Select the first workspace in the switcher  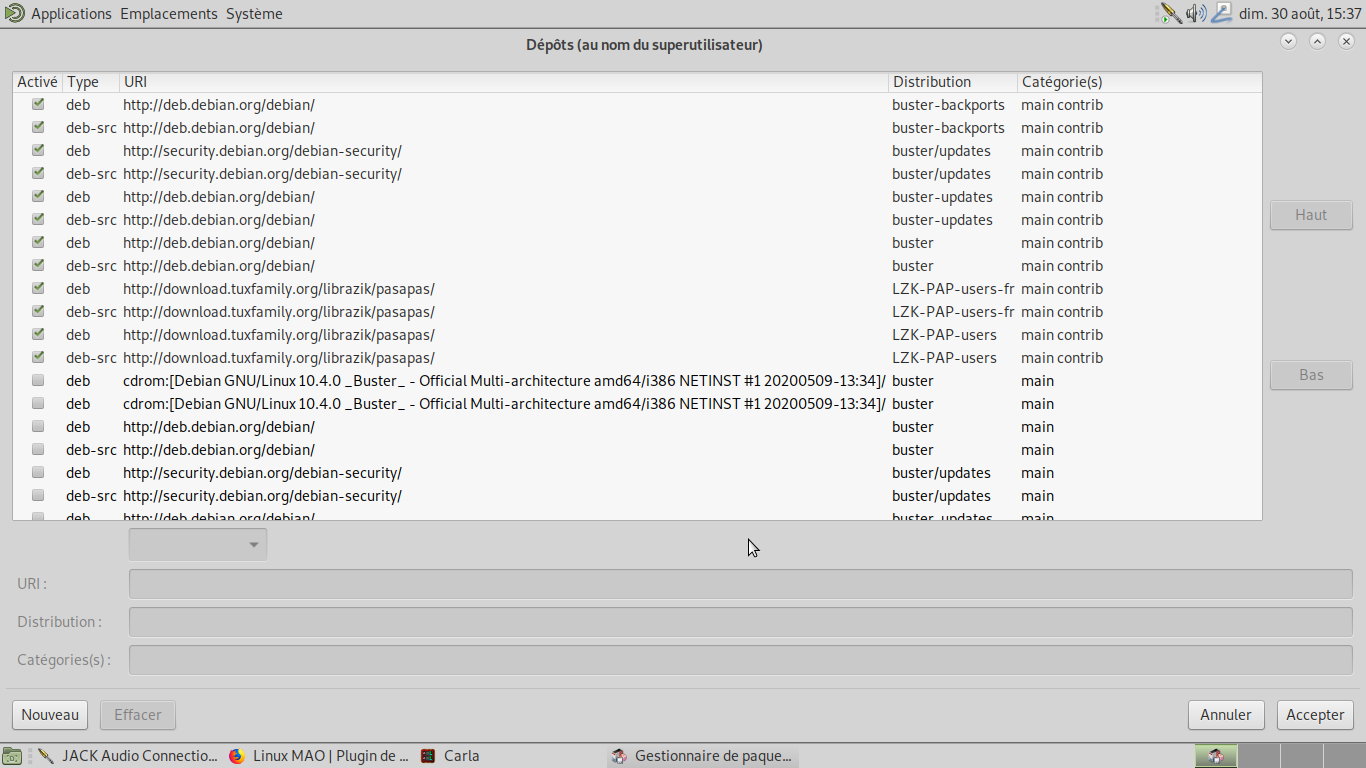tap(1216, 756)
